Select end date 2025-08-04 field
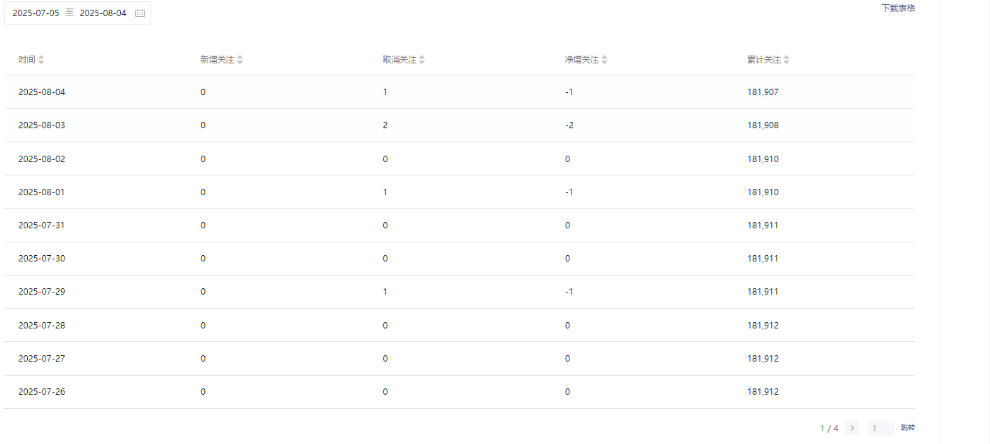This screenshot has width=990, height=444. pyautogui.click(x=103, y=13)
